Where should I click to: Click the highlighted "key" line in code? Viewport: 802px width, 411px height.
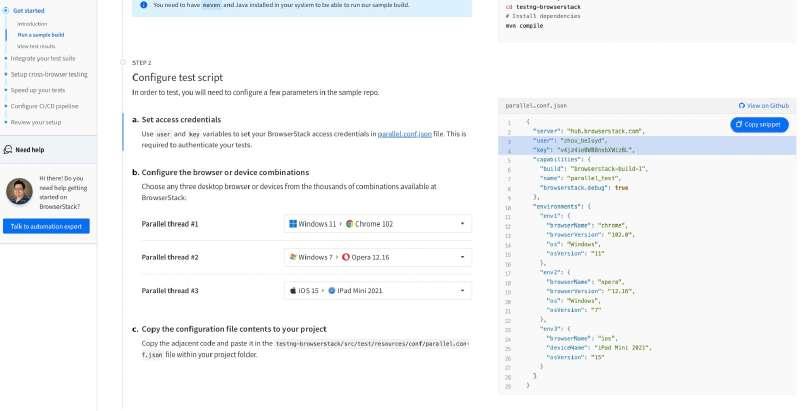pos(647,150)
